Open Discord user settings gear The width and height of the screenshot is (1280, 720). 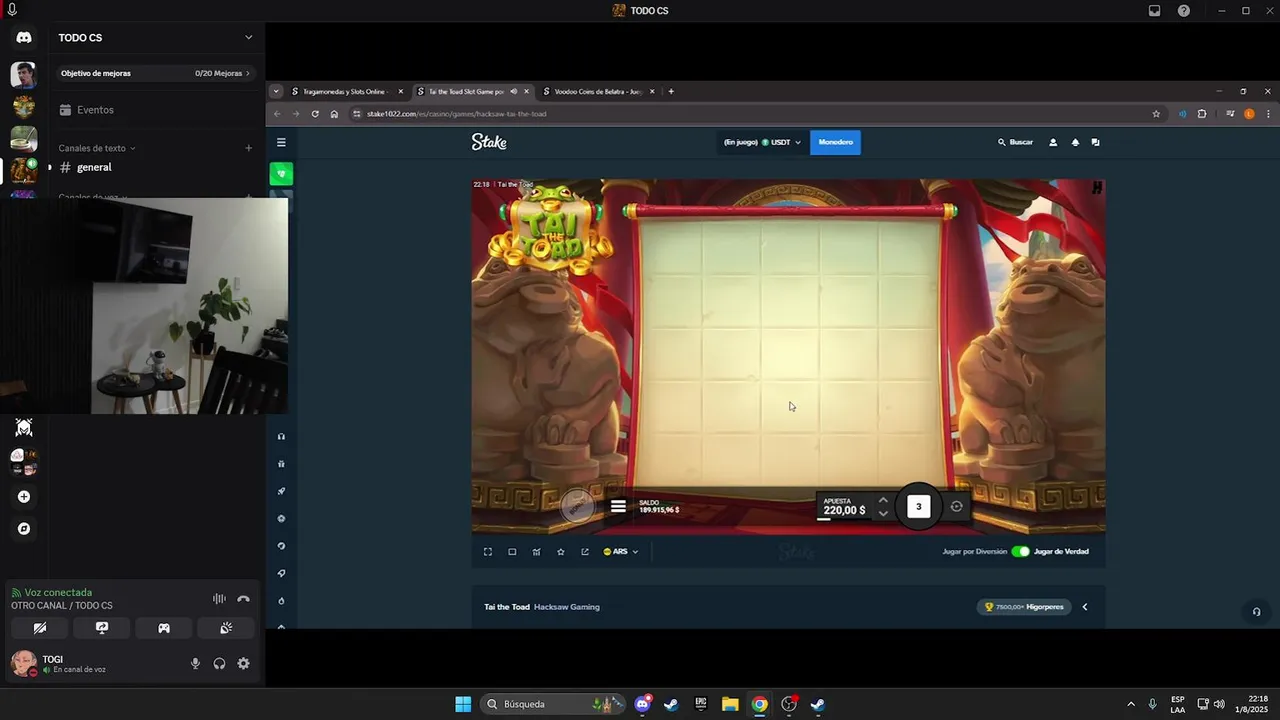(x=243, y=663)
